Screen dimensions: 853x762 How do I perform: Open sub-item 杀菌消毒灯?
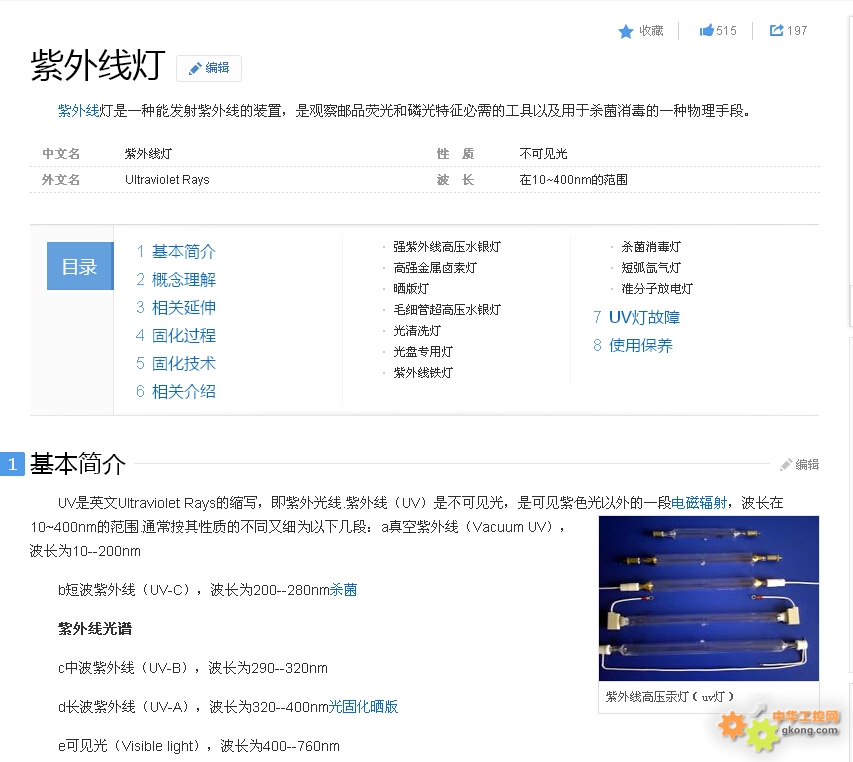[x=651, y=247]
